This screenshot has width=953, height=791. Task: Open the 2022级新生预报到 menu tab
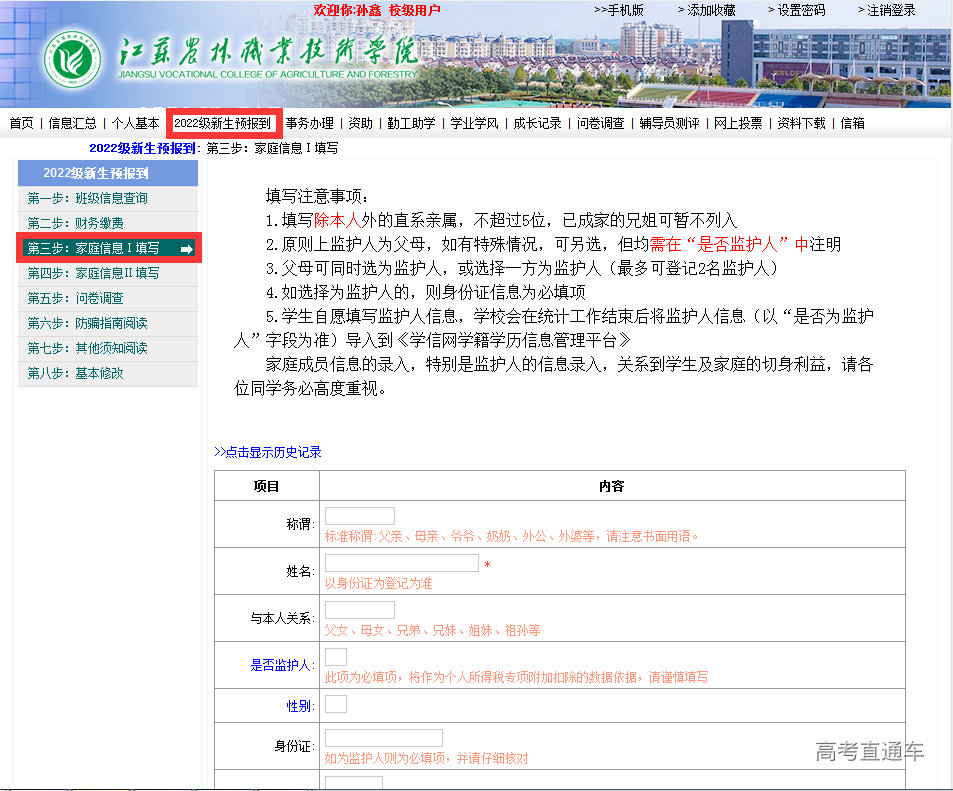point(223,123)
